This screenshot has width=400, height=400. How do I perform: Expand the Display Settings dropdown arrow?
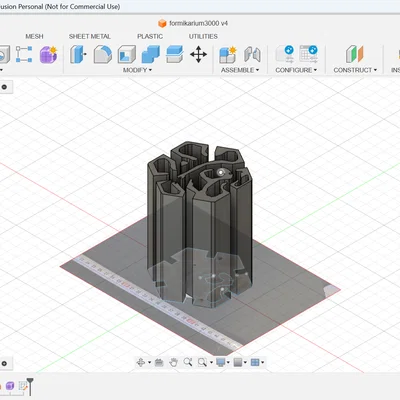pos(228,362)
